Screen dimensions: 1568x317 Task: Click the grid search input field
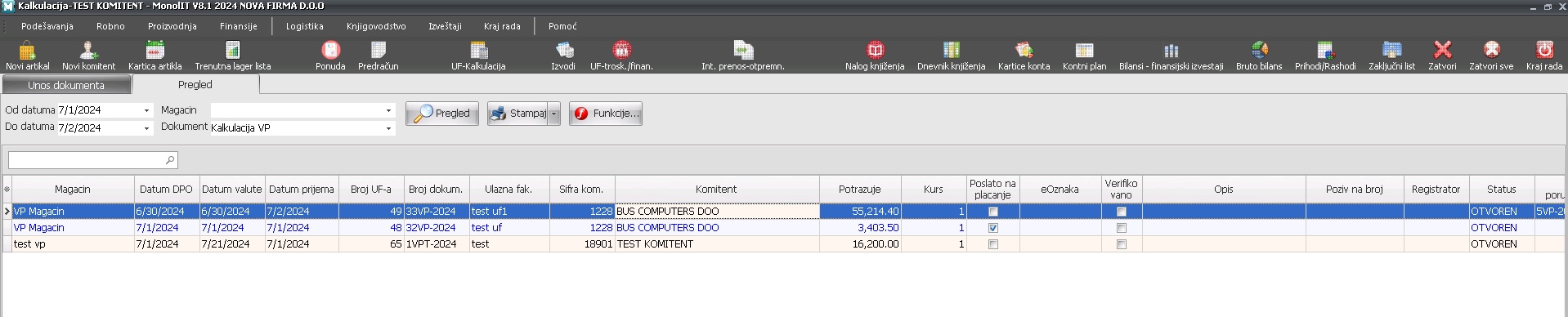(86, 160)
